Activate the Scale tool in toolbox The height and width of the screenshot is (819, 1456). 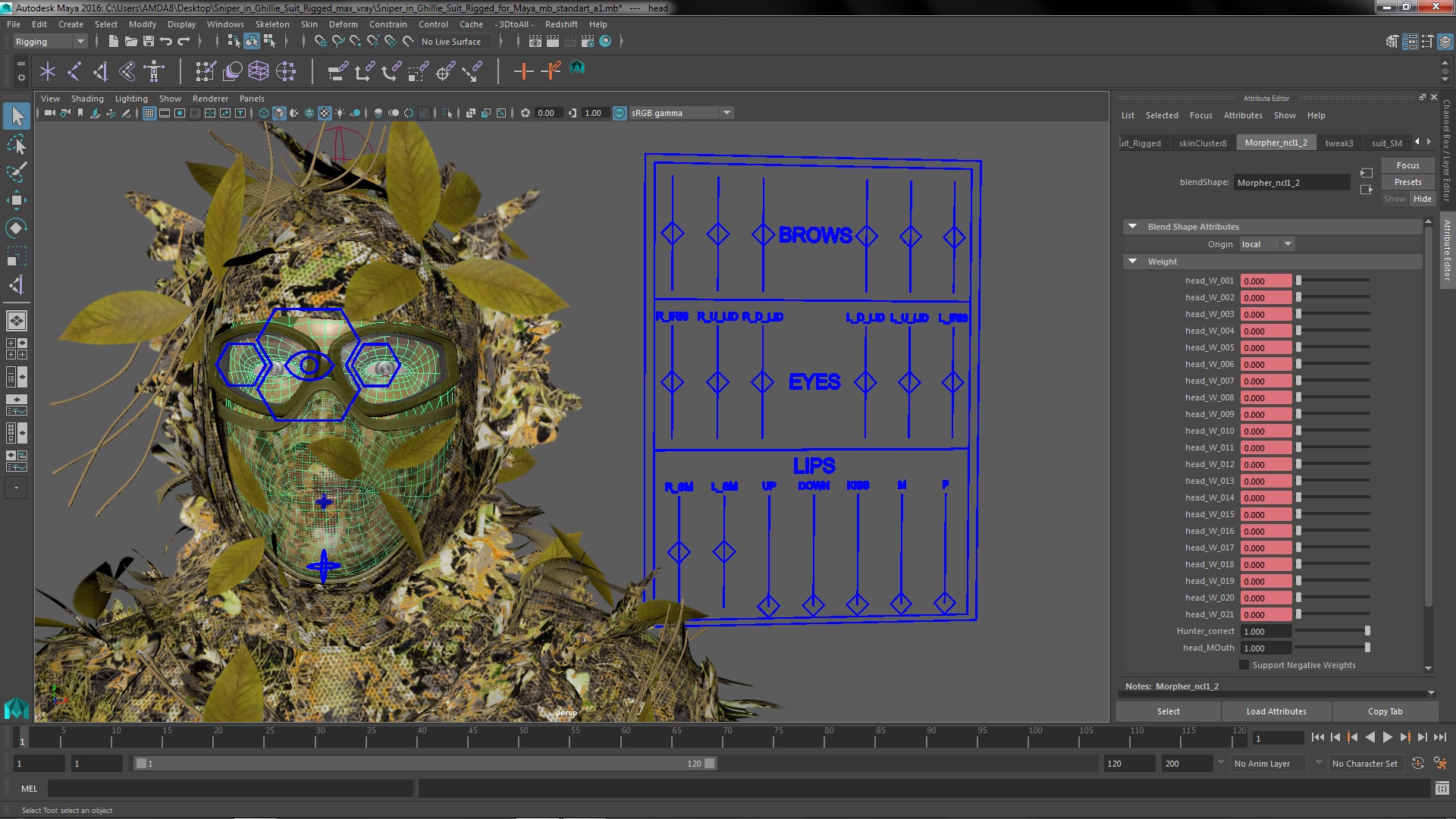pos(17,256)
